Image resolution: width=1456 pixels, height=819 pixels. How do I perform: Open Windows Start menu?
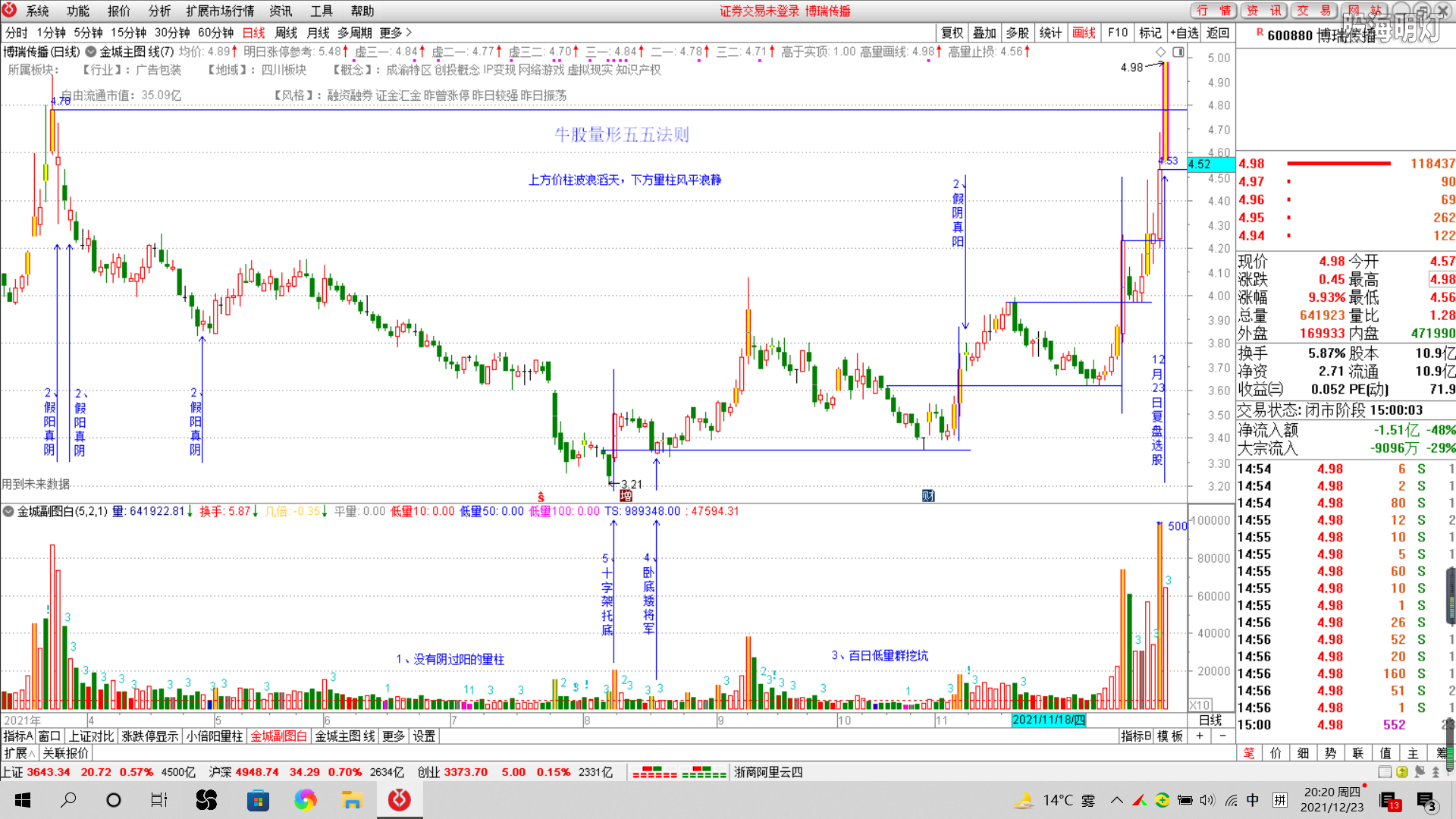[x=23, y=800]
